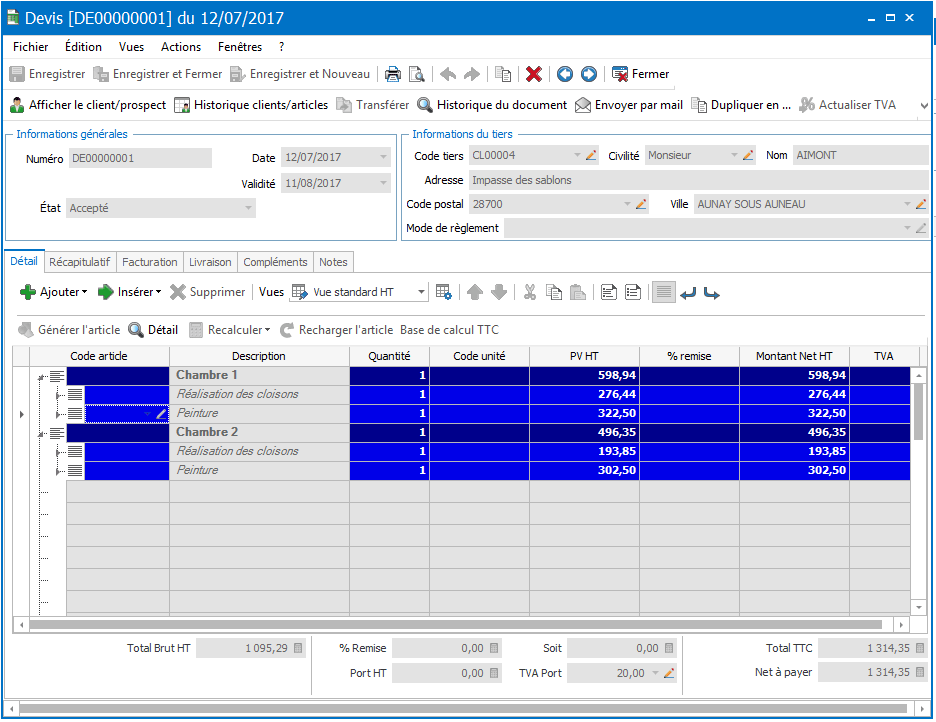Edit Civilité pencil icon
This screenshot has height=722, width=936.
(748, 155)
